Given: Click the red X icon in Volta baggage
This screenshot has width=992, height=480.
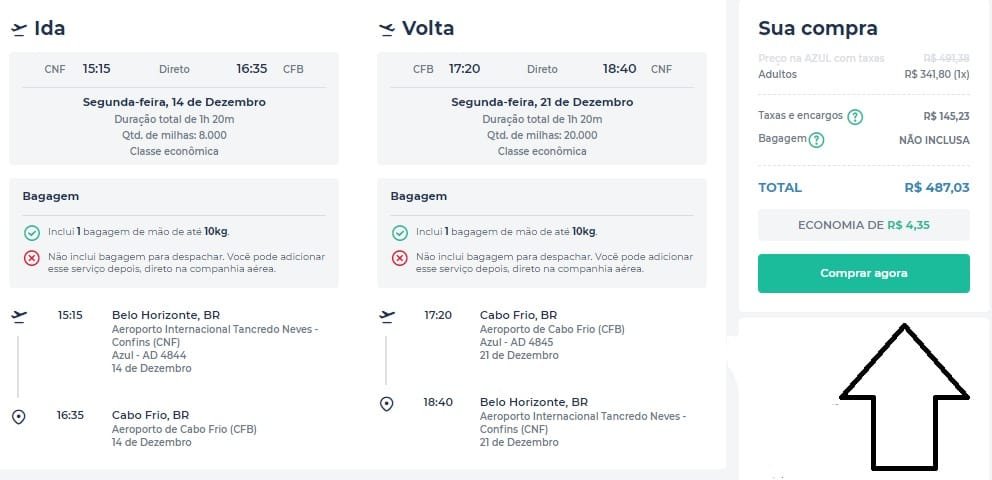Looking at the screenshot, I should pos(400,259).
